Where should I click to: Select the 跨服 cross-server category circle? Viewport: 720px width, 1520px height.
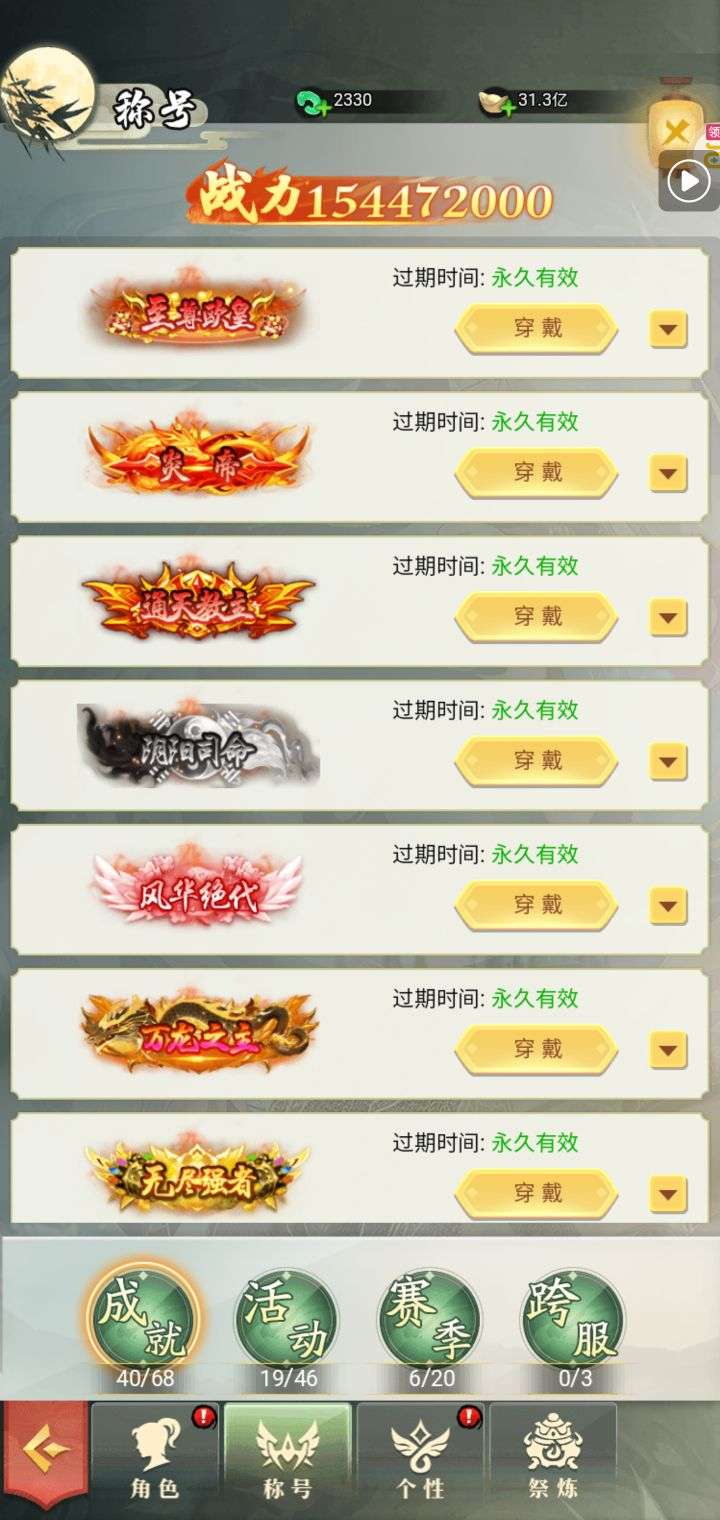[x=572, y=1320]
